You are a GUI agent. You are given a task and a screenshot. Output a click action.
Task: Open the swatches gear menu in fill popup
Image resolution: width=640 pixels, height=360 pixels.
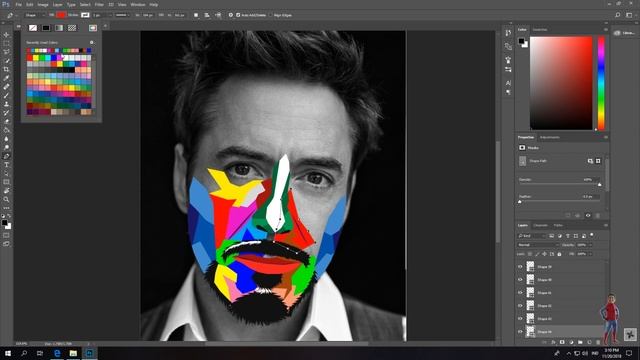tap(91, 42)
